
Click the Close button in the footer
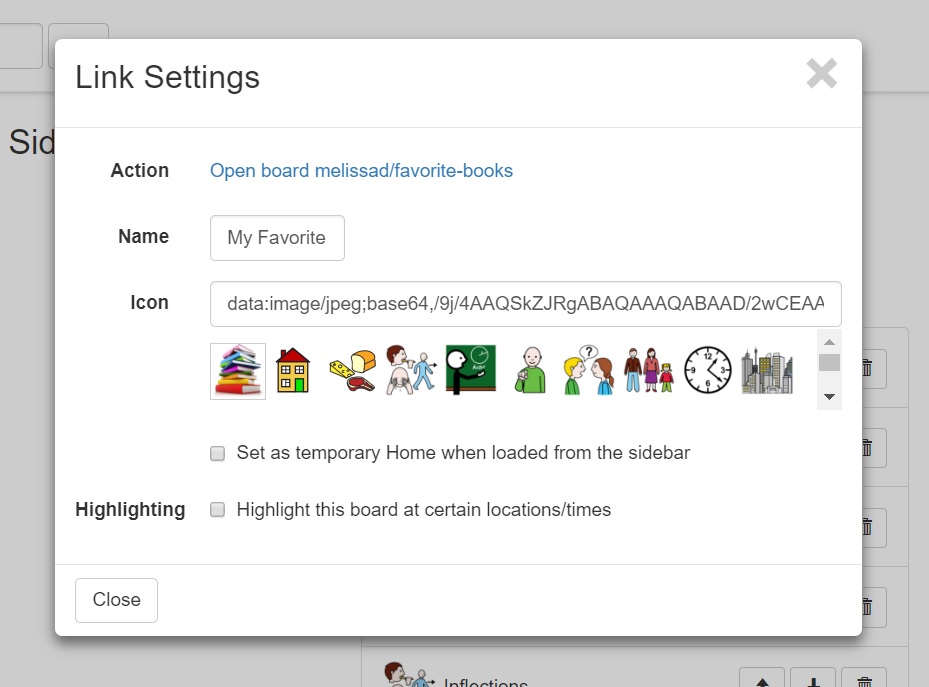116,600
